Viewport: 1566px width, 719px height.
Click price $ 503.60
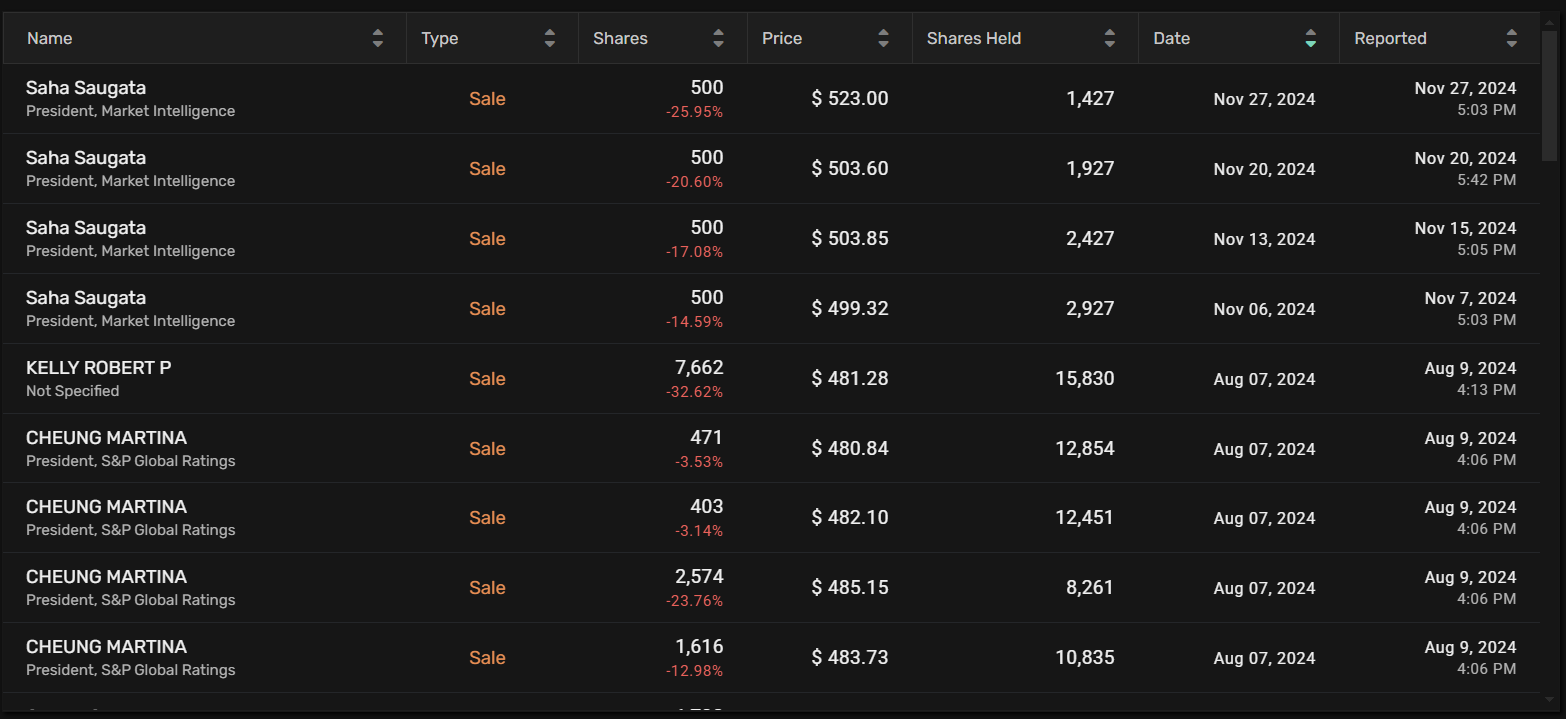pyautogui.click(x=850, y=169)
